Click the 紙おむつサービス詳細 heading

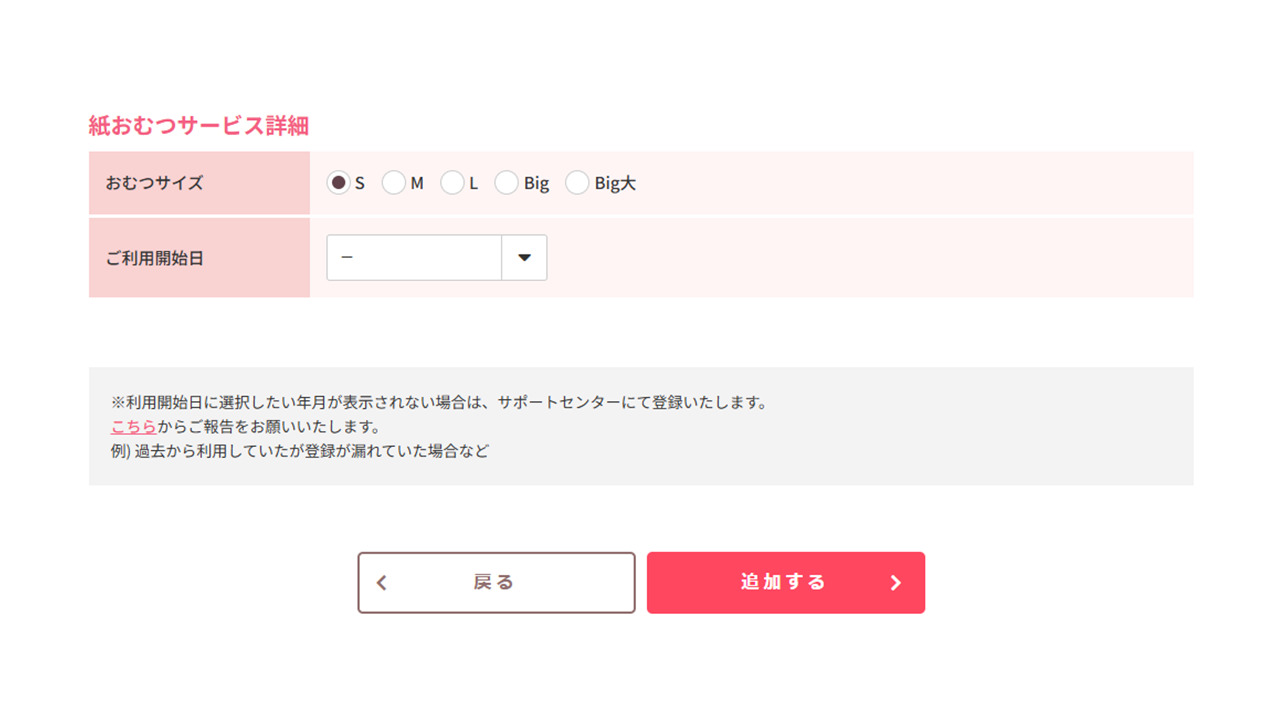click(198, 126)
